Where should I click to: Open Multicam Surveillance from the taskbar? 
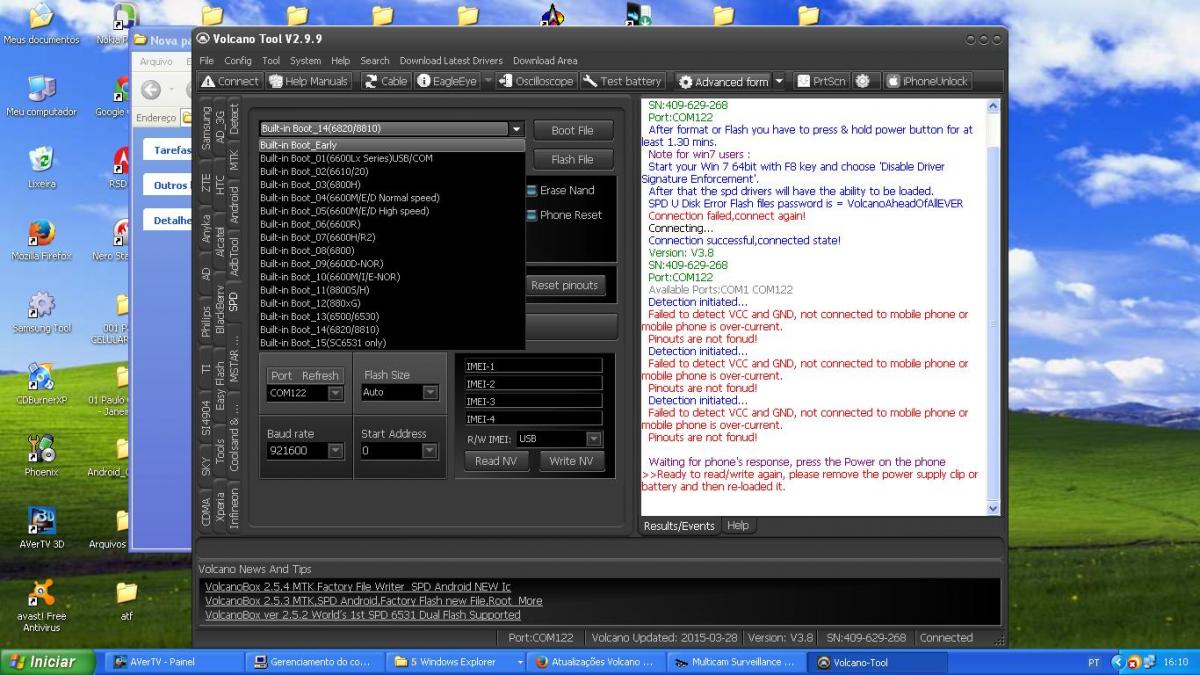coord(735,662)
